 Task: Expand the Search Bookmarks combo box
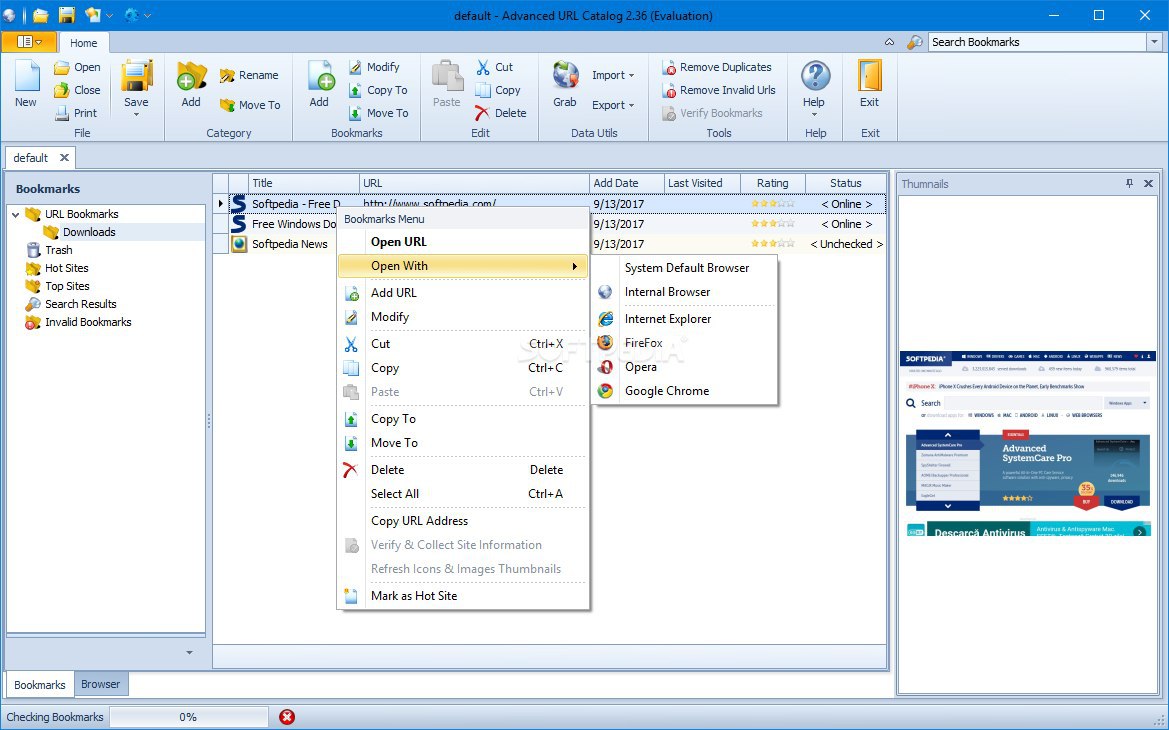point(1153,42)
